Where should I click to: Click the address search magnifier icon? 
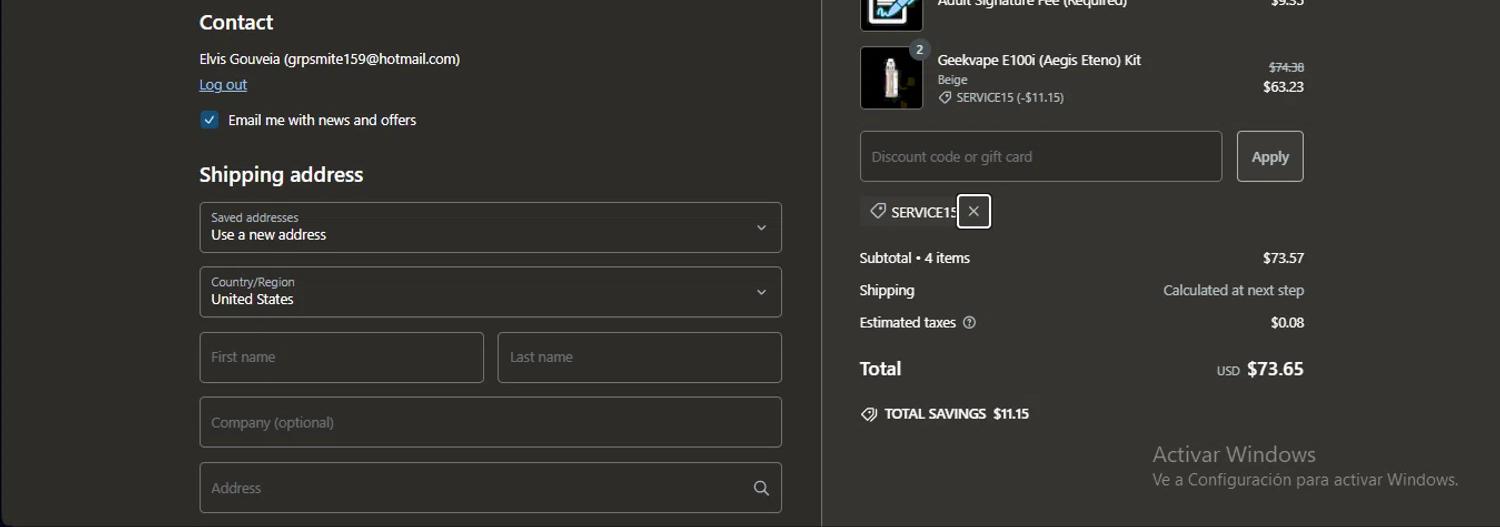pos(761,488)
